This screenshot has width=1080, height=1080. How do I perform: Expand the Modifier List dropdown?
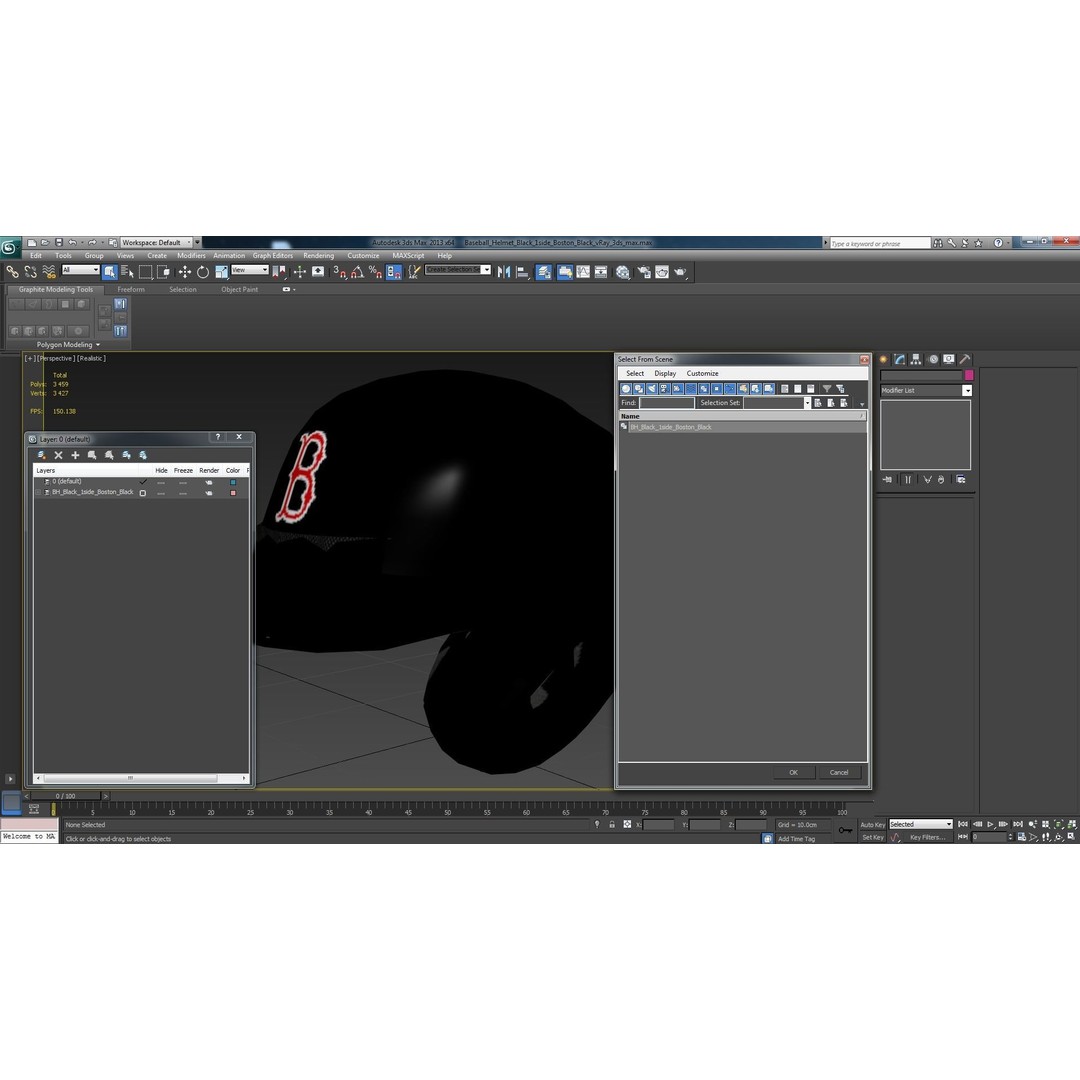pyautogui.click(x=967, y=391)
